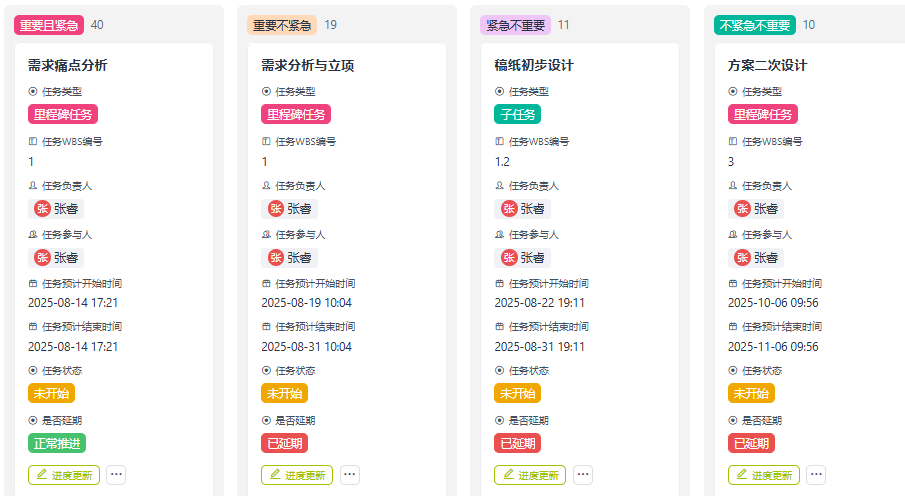Select the 重要不紧急 column header tag

(x=282, y=25)
